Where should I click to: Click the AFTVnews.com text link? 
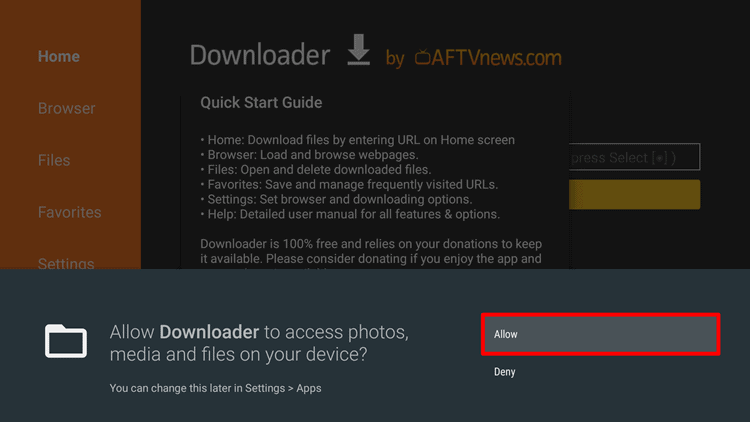click(x=497, y=58)
